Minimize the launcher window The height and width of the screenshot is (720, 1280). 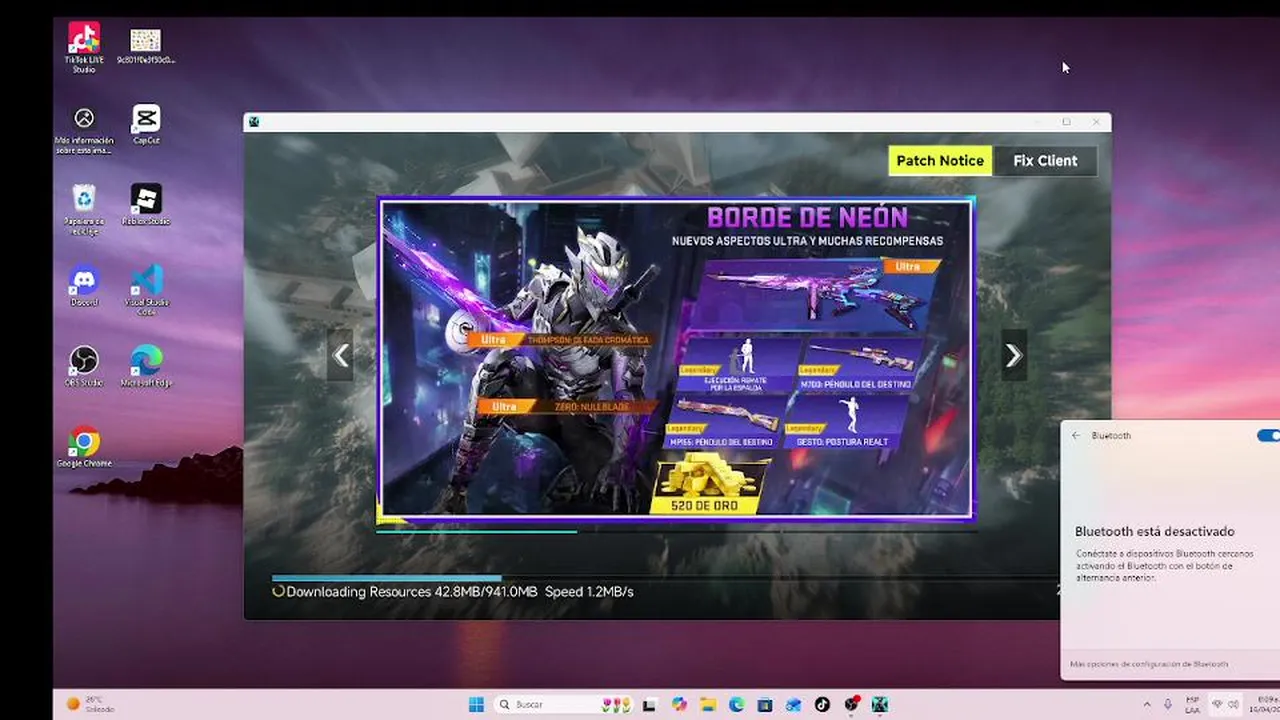coord(1037,122)
